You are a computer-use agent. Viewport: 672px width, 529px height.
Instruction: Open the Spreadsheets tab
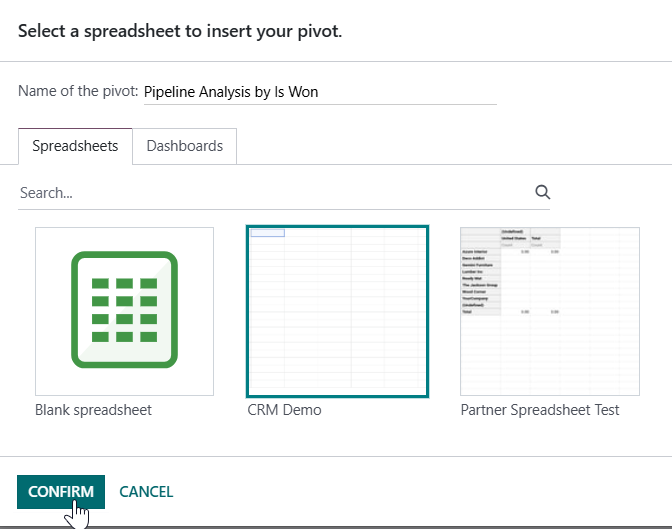75,146
